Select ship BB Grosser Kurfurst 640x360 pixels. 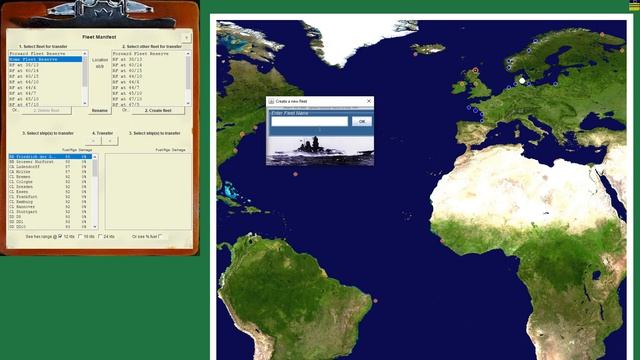click(50, 162)
